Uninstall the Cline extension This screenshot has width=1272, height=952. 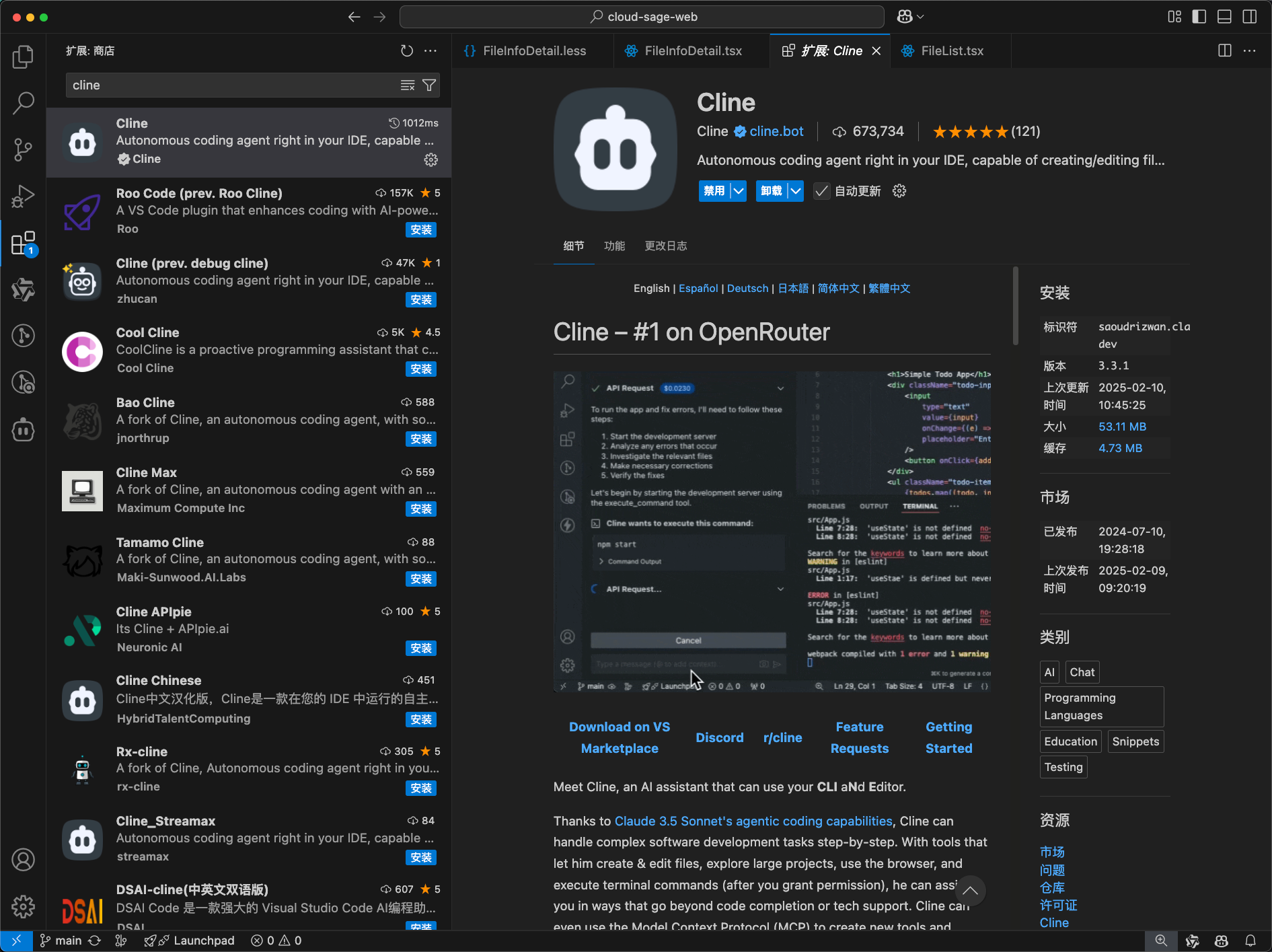pyautogui.click(x=772, y=191)
